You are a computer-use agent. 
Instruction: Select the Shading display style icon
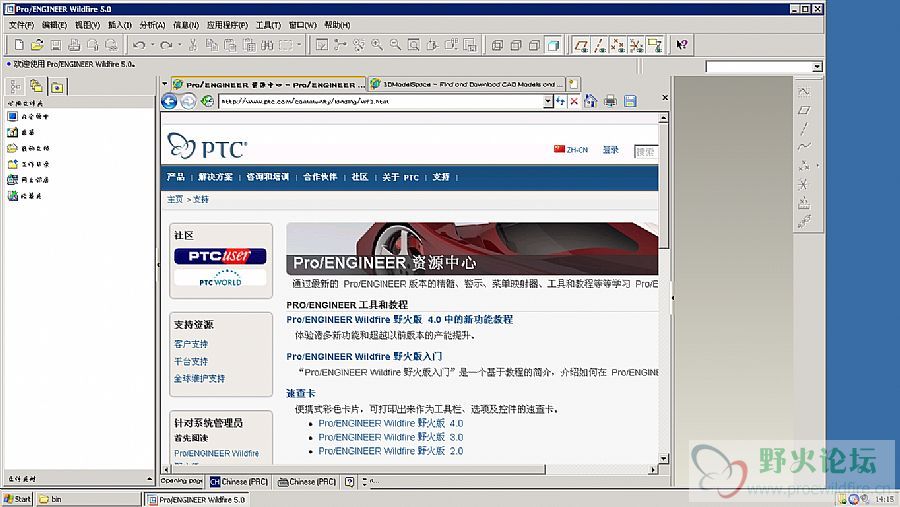[x=553, y=45]
